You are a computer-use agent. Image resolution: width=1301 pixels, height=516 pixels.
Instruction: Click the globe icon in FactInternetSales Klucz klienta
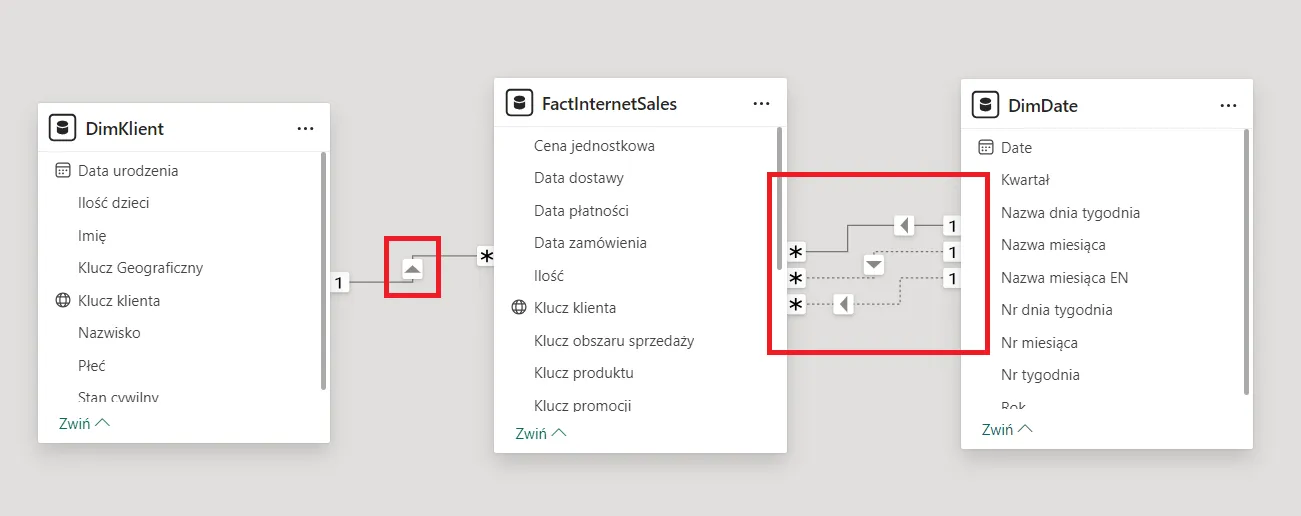519,308
